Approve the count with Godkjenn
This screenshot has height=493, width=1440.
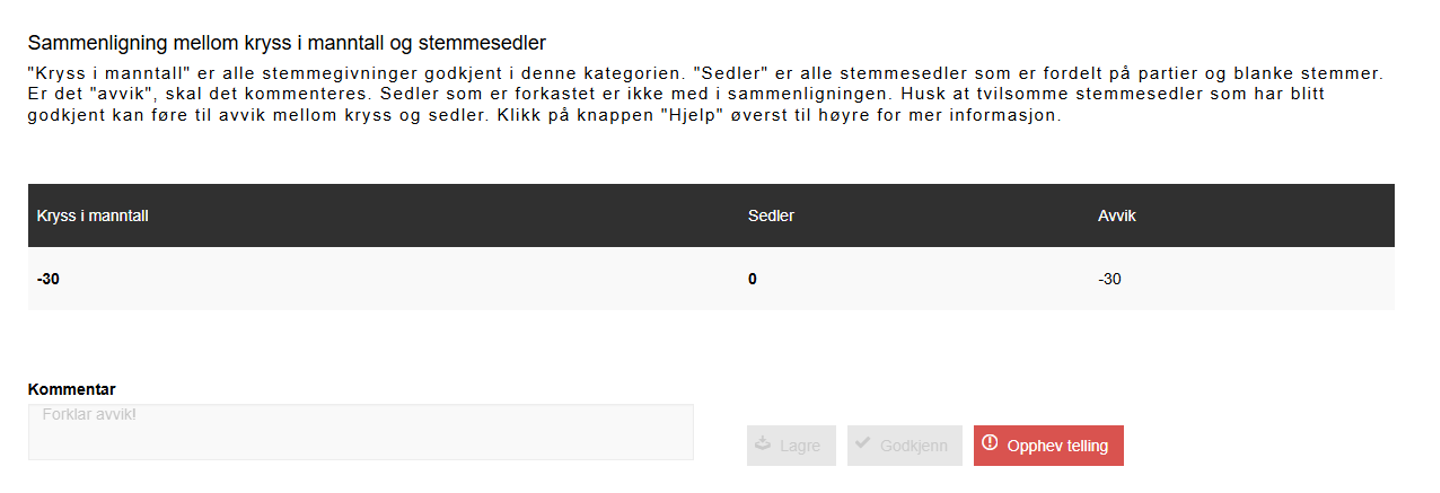tap(905, 446)
